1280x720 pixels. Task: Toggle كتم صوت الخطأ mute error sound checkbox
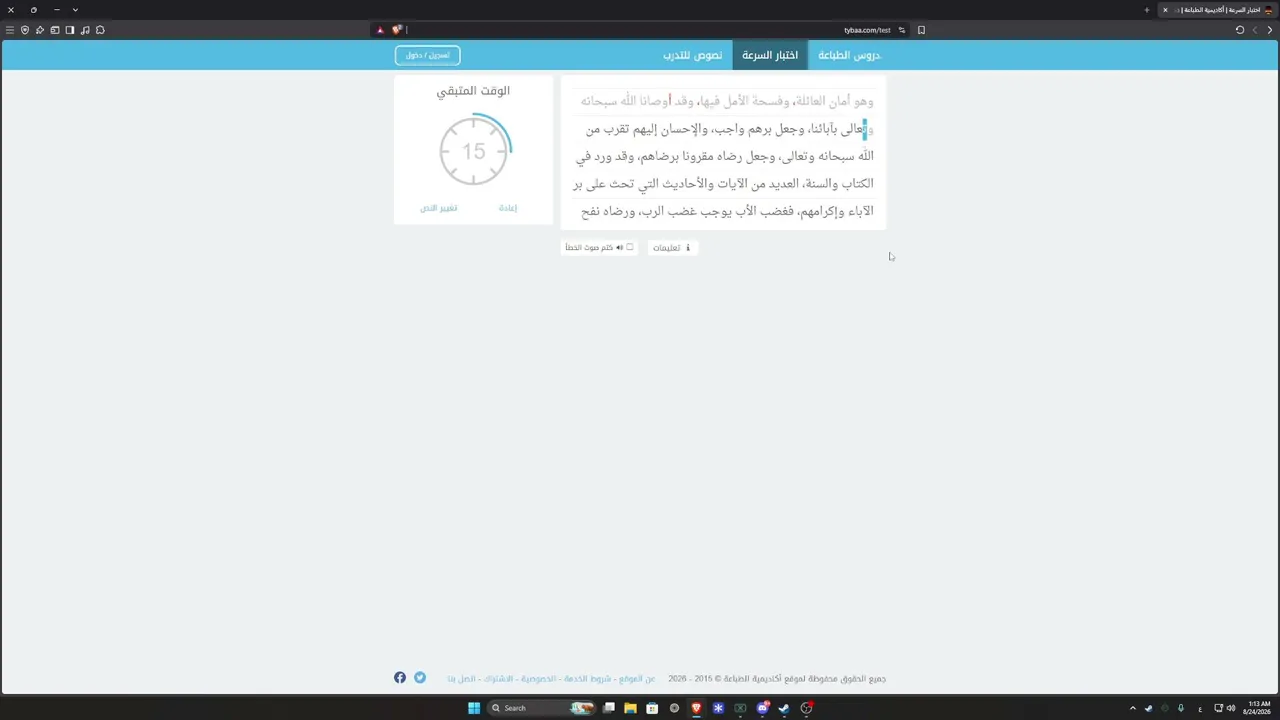click(630, 247)
